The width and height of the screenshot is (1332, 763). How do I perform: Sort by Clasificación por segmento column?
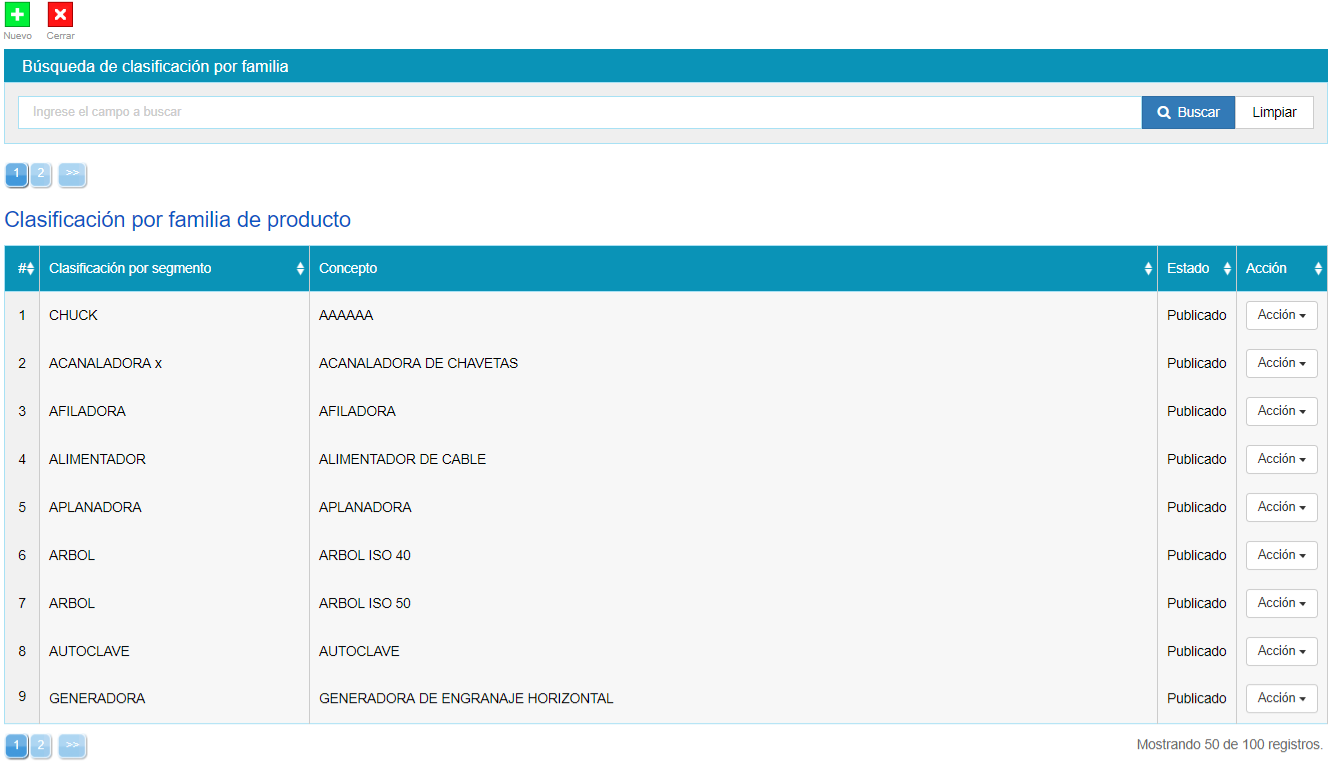pos(300,269)
